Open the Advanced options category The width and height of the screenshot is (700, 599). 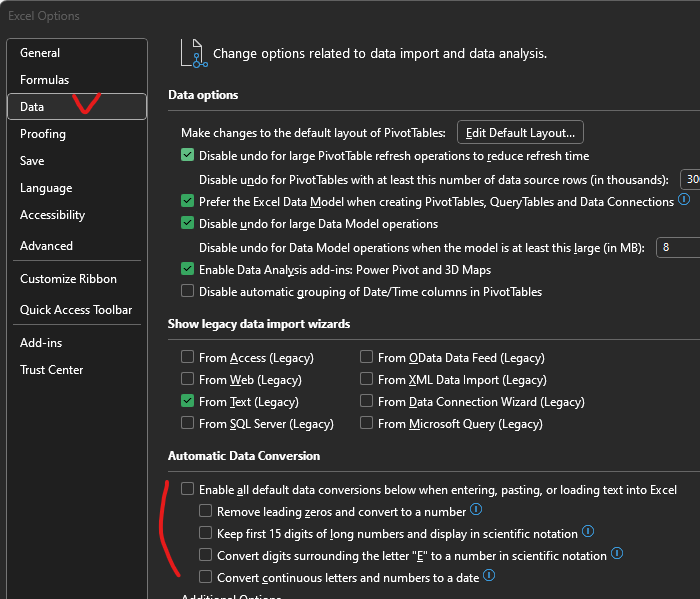77,246
